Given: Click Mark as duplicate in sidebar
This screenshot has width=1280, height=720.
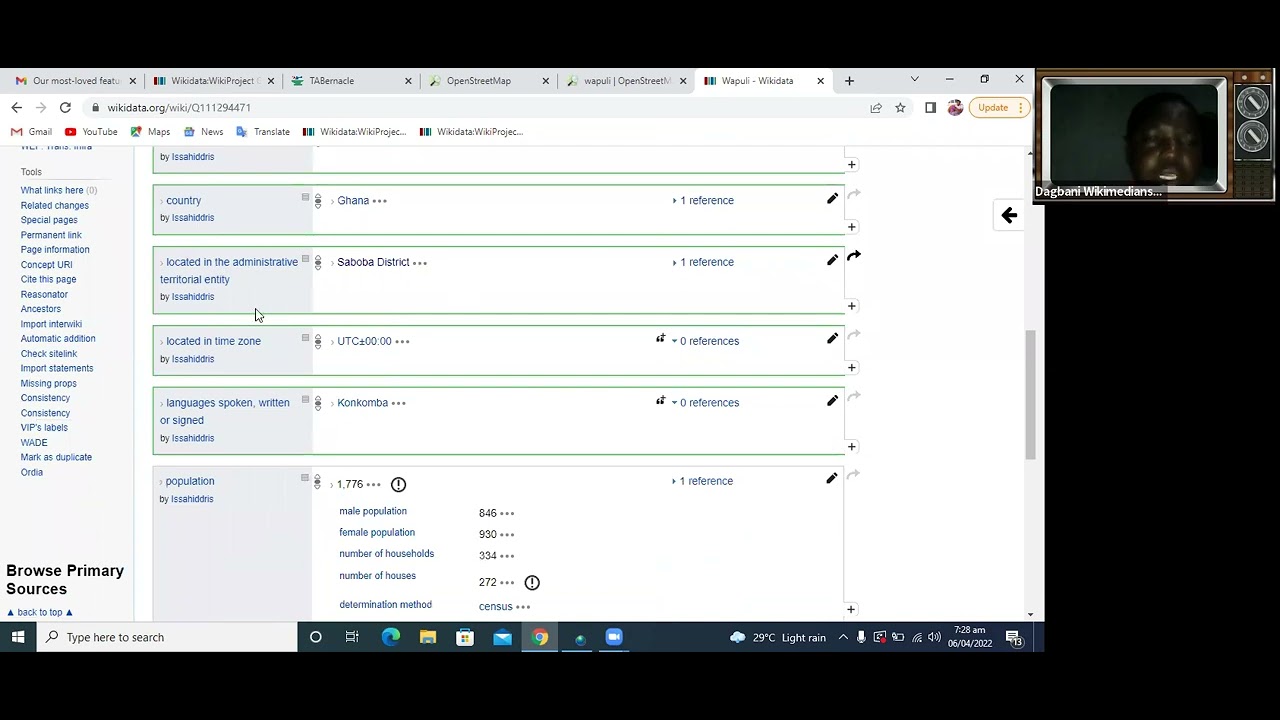Looking at the screenshot, I should click(x=56, y=457).
